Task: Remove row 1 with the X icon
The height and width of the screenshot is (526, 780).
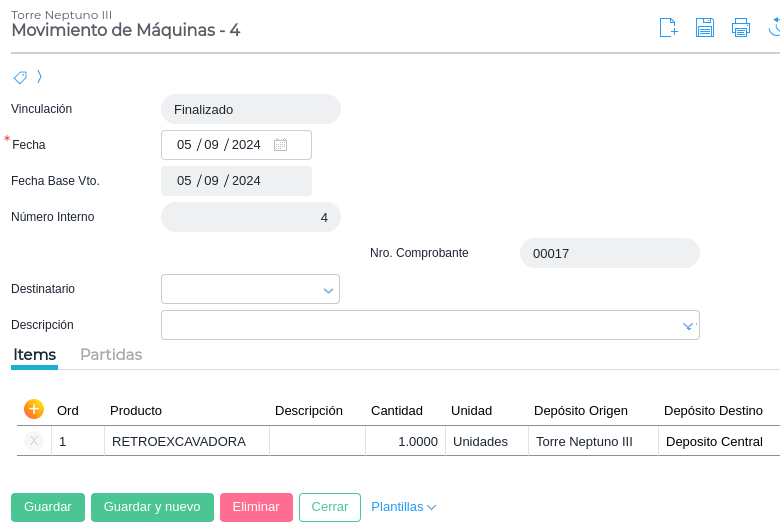Action: [34, 441]
